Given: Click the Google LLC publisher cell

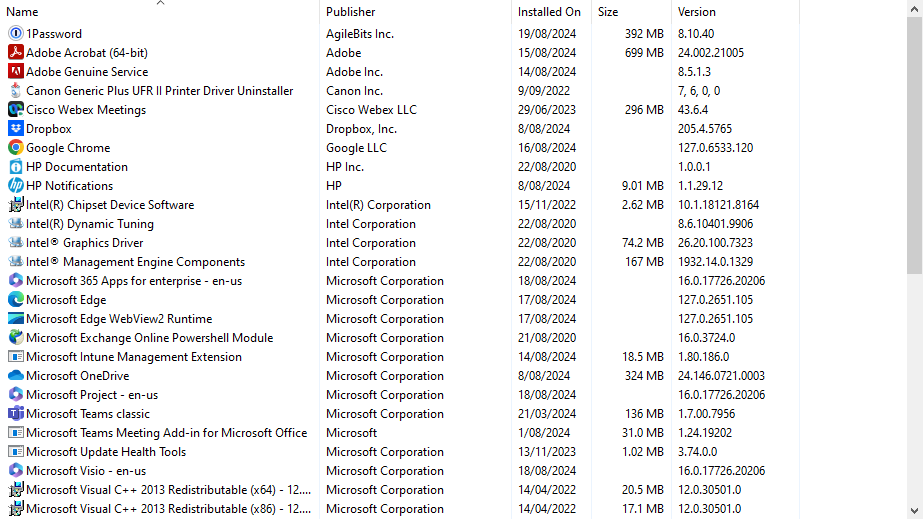Looking at the screenshot, I should (356, 148).
